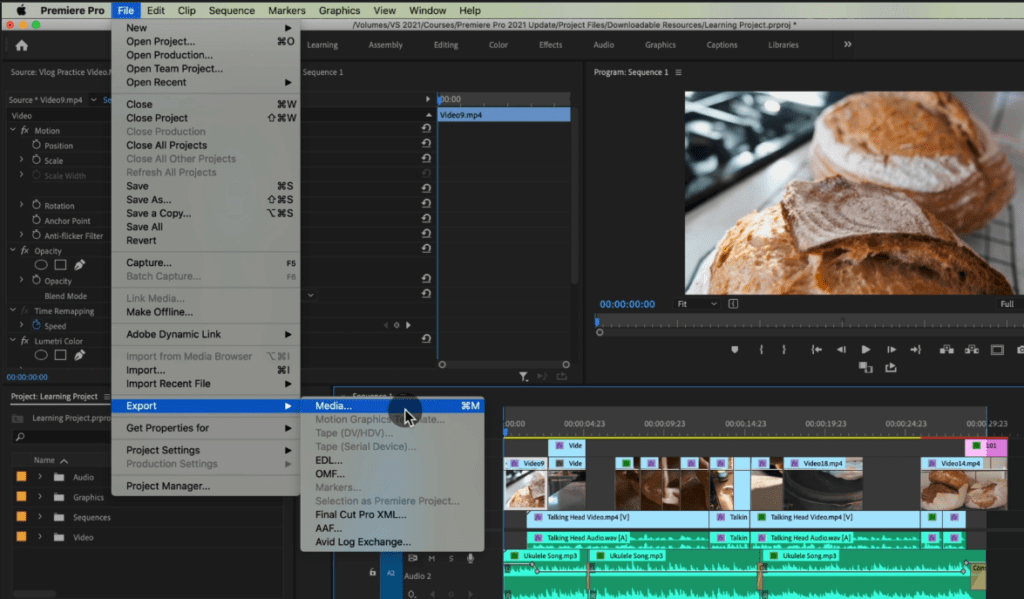Click the Program monitor zoom scroll bar handle
The width and height of the screenshot is (1024, 599).
tap(600, 332)
